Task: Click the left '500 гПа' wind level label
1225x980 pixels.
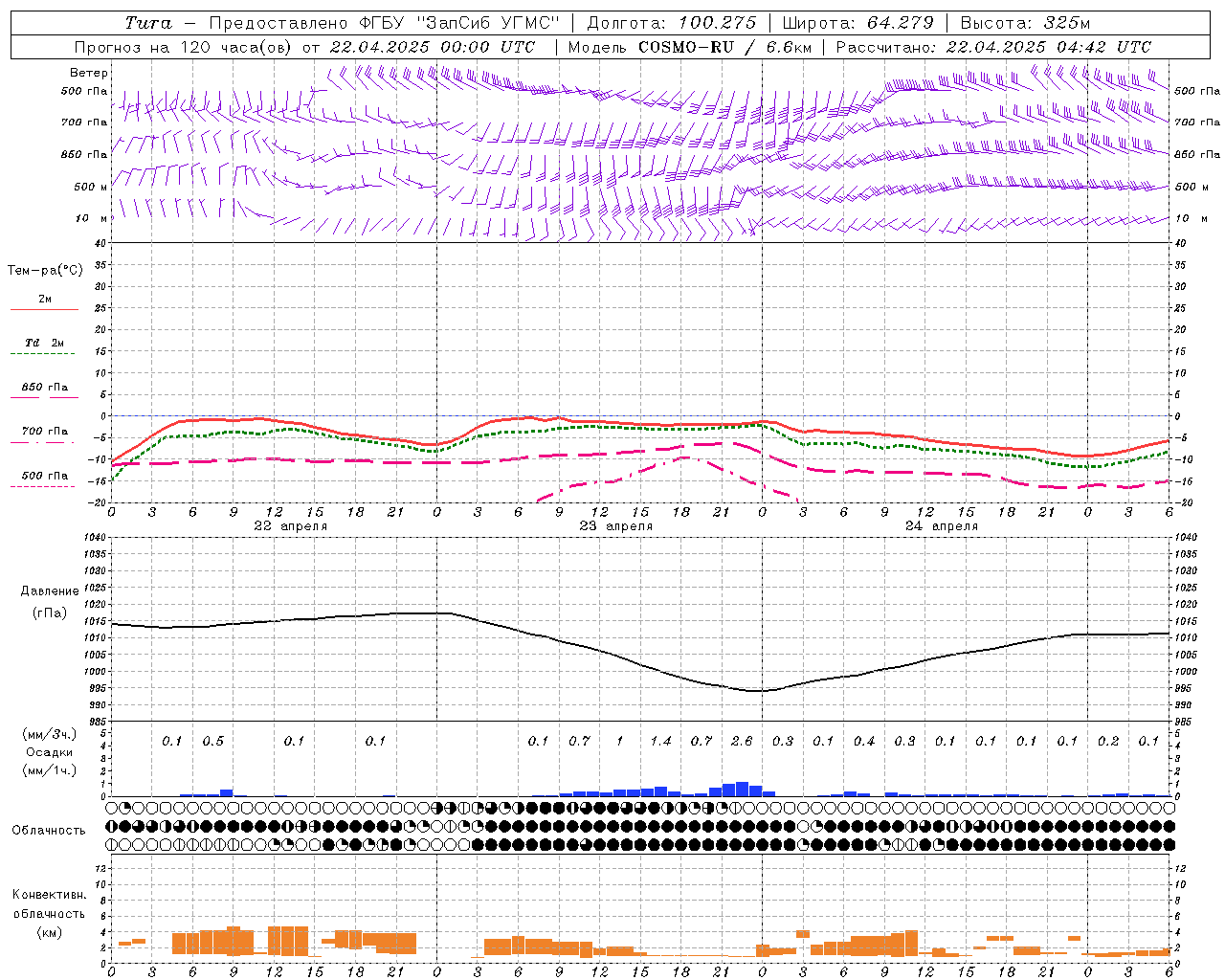Action: 84,91
